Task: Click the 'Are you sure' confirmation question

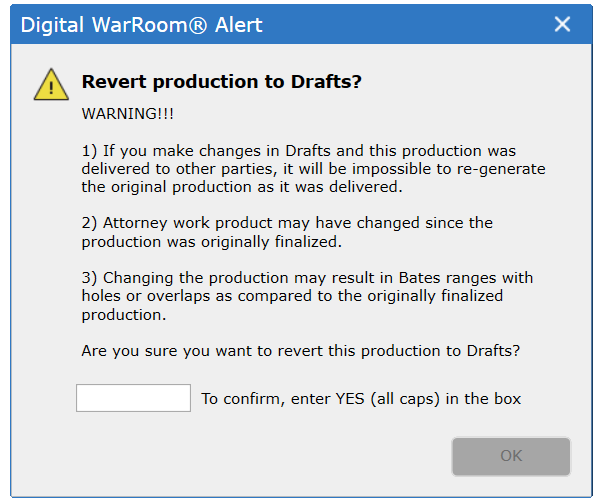Action: tap(301, 351)
